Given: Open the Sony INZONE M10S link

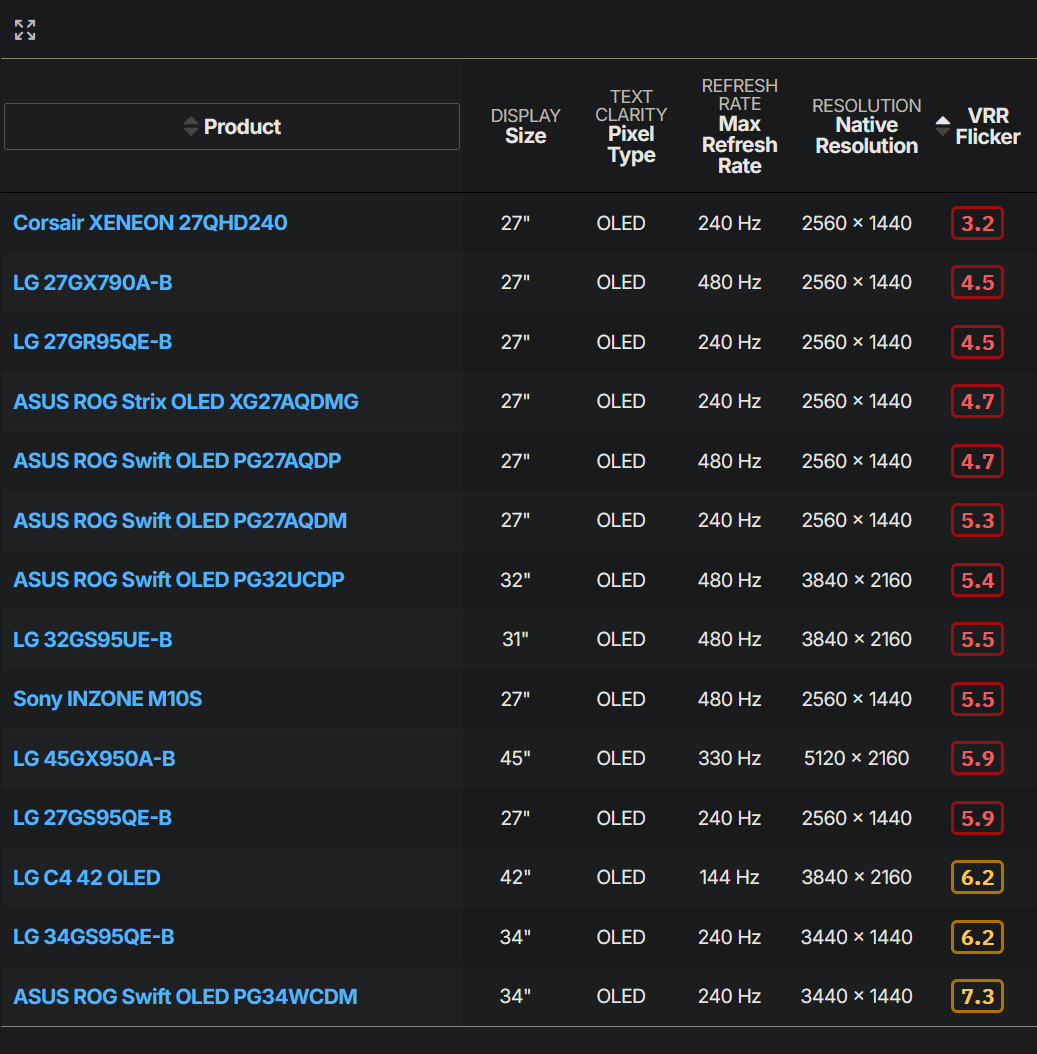Looking at the screenshot, I should pyautogui.click(x=108, y=699).
